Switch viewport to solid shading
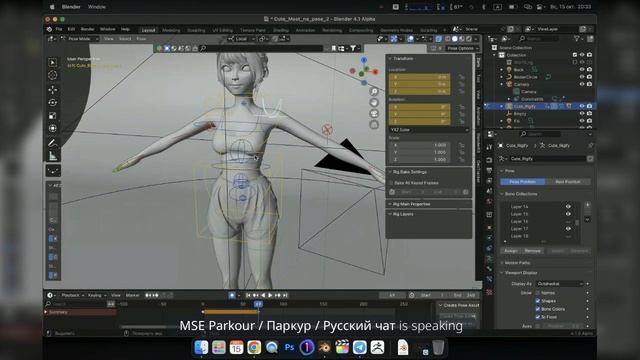 454,39
